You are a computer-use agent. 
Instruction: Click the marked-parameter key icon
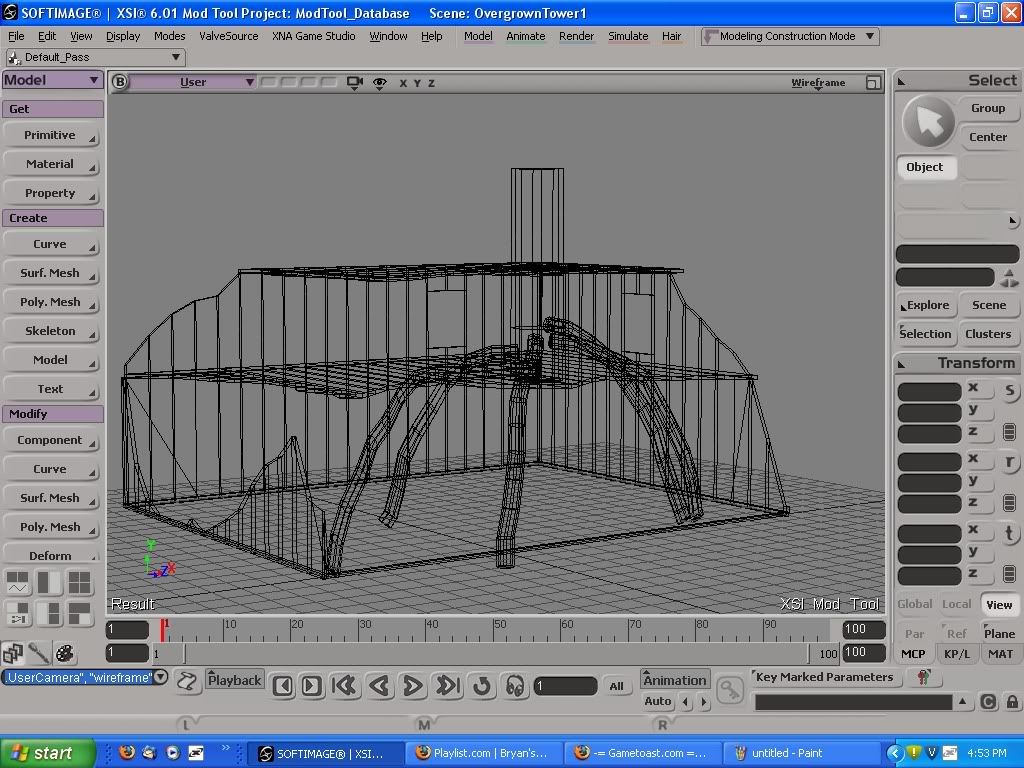[923, 677]
